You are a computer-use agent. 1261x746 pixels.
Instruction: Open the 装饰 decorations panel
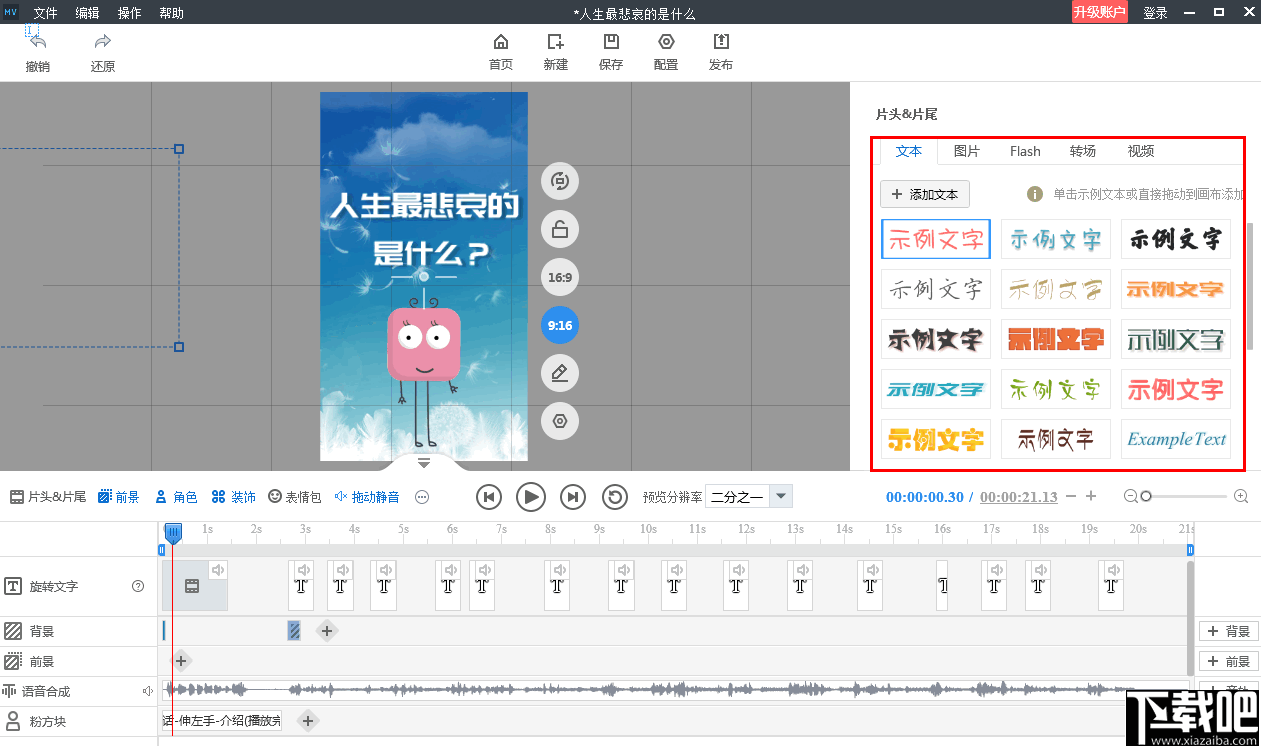coord(233,496)
